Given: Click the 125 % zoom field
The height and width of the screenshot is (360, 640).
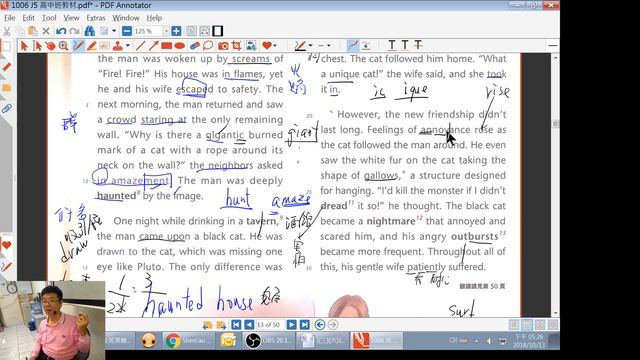Looking at the screenshot, I should point(147,31).
